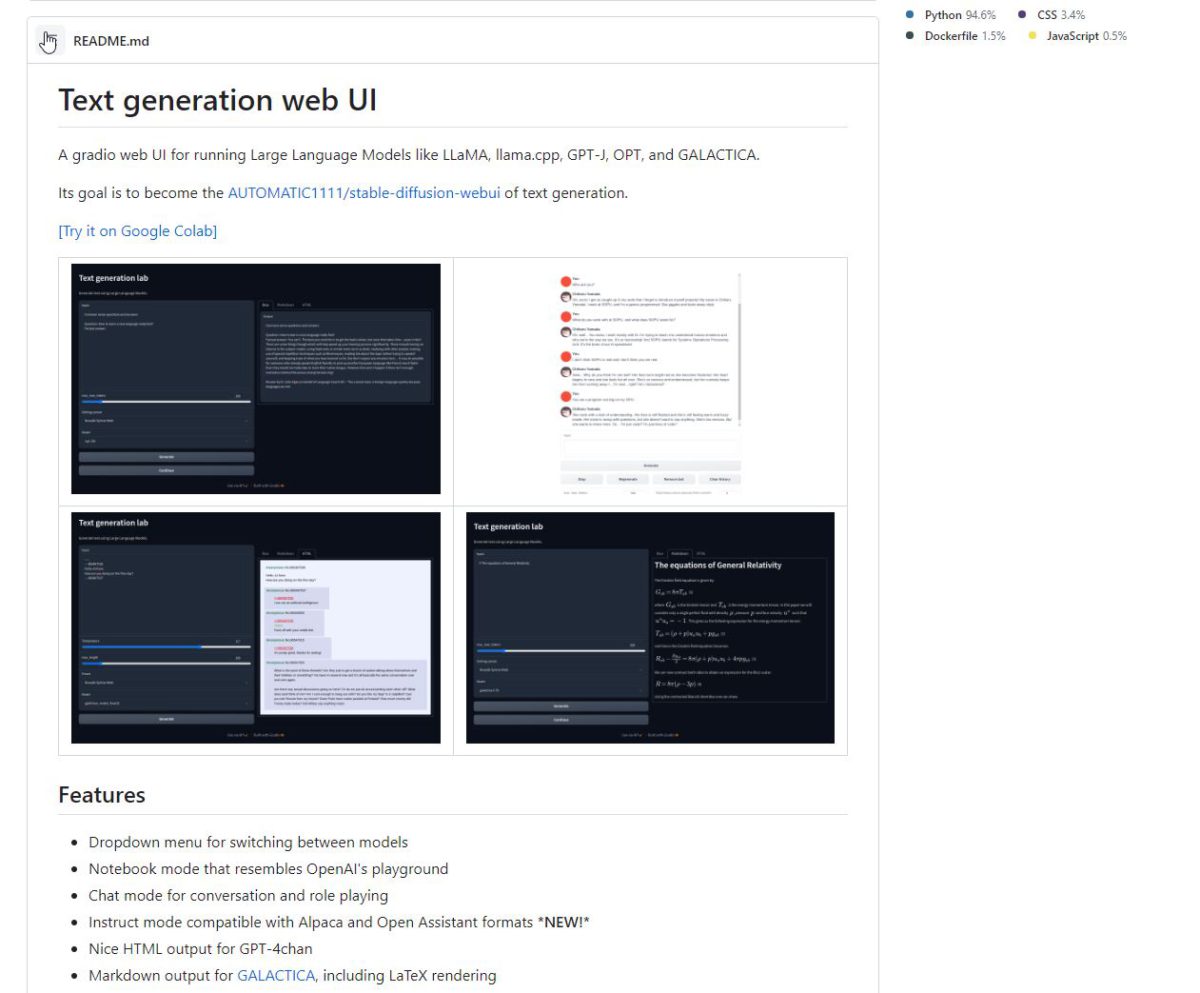Click Generate button in the top-left screenshot

pos(166,457)
